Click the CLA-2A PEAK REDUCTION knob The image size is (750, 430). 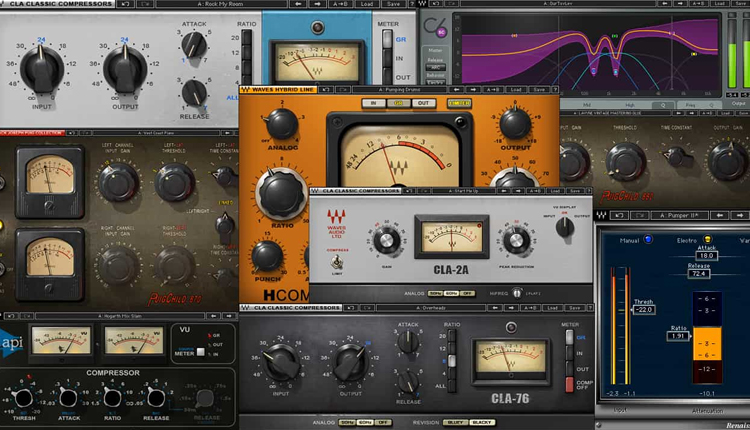pyautogui.click(x=517, y=239)
